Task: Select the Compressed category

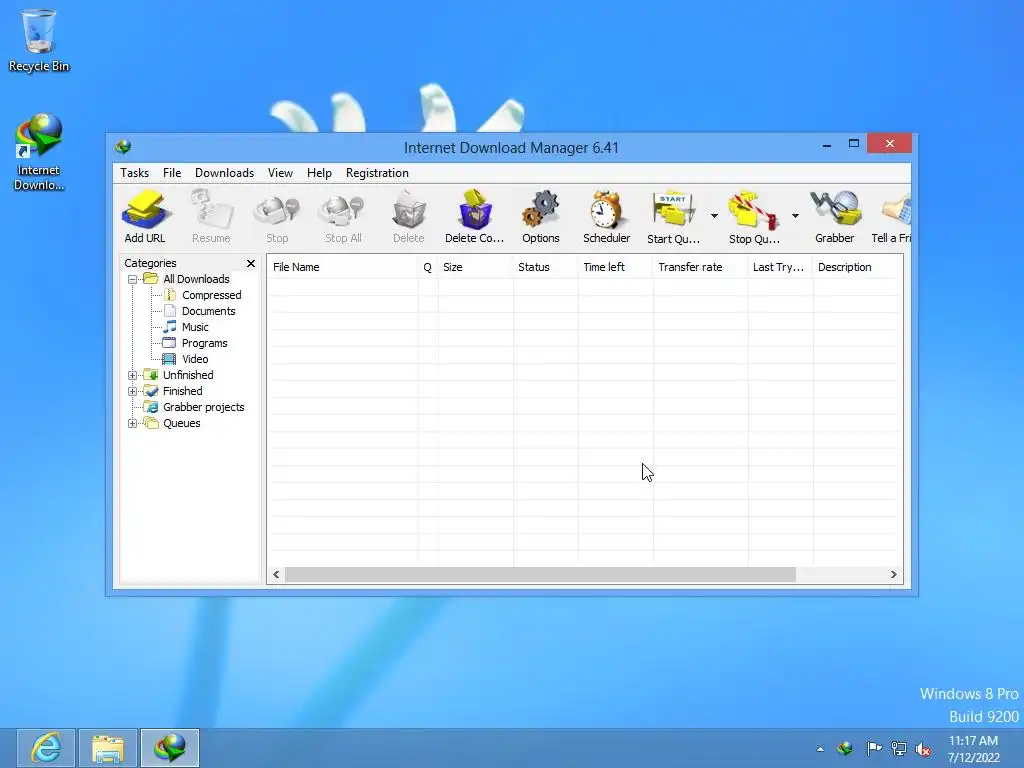Action: point(212,295)
